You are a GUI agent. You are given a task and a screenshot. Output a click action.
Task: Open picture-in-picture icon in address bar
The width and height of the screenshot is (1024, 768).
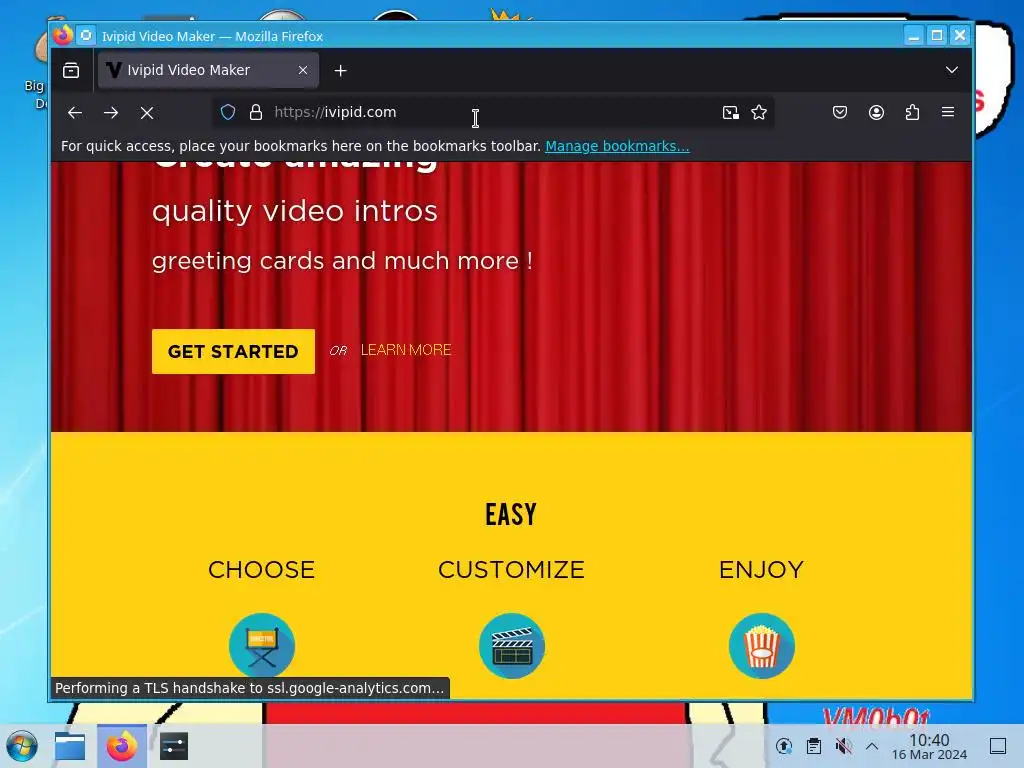[731, 112]
